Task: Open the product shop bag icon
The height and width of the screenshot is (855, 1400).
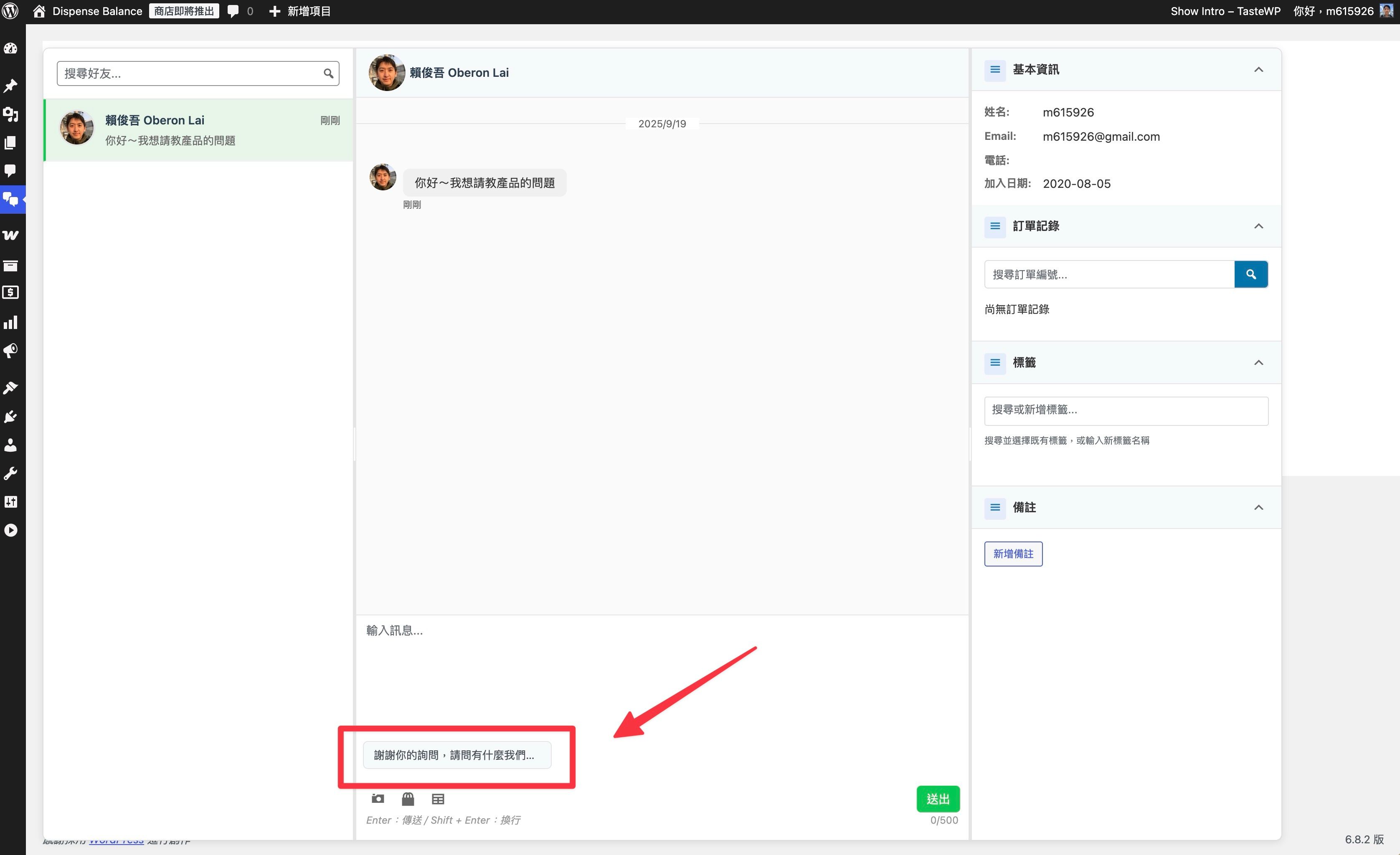Action: (x=408, y=799)
